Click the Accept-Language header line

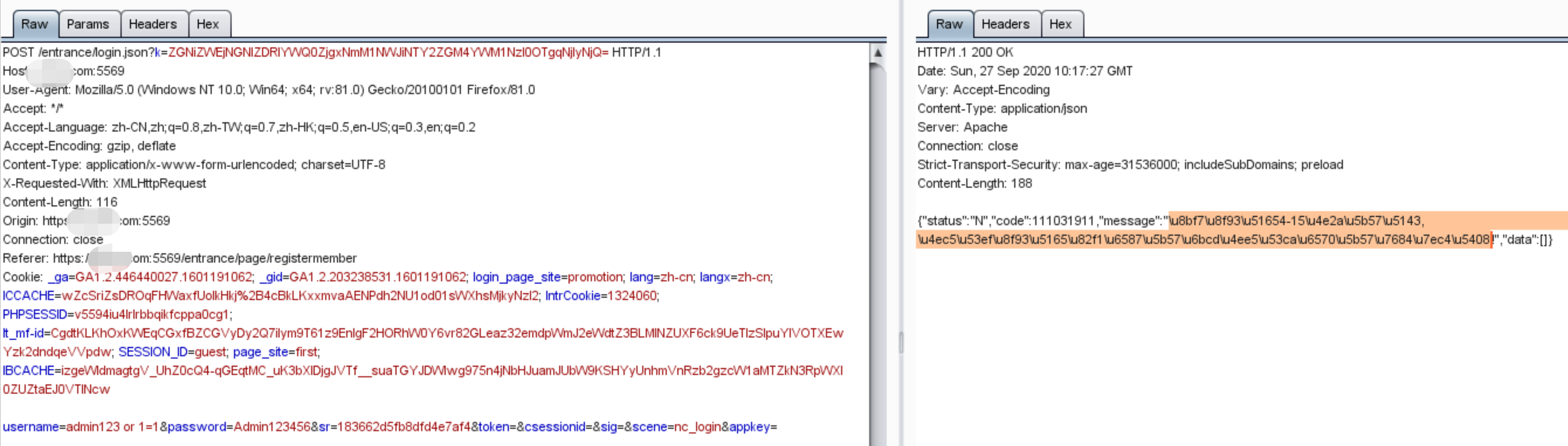[239, 127]
